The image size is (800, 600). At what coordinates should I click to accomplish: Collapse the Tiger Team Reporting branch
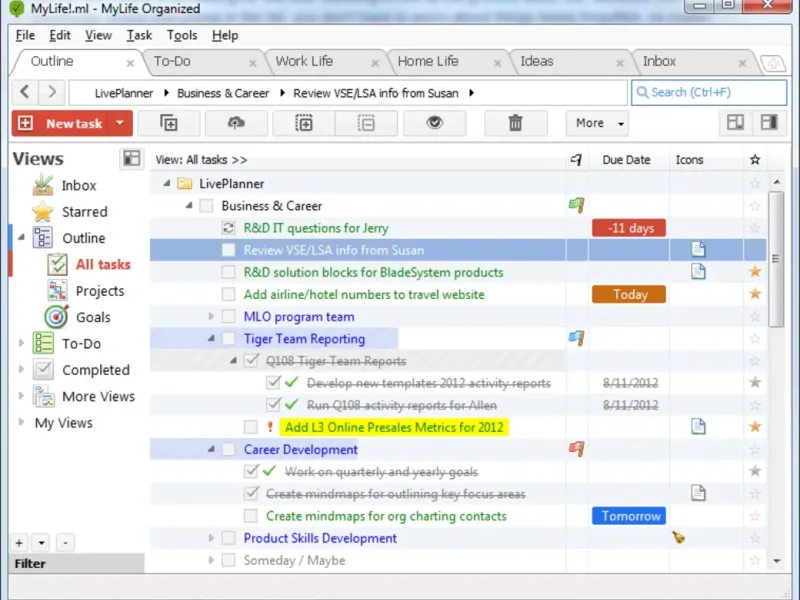point(211,338)
